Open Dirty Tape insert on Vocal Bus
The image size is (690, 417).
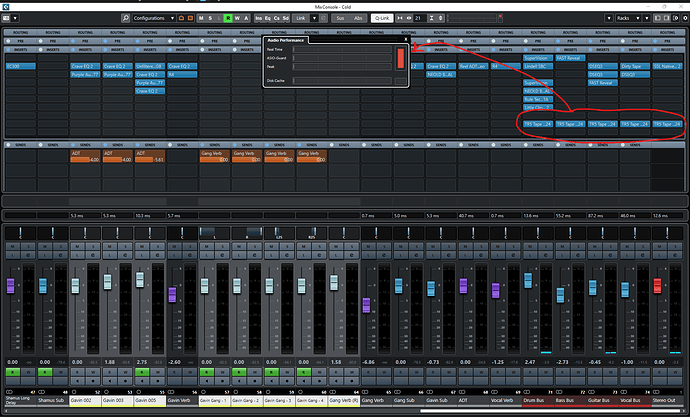tap(635, 66)
